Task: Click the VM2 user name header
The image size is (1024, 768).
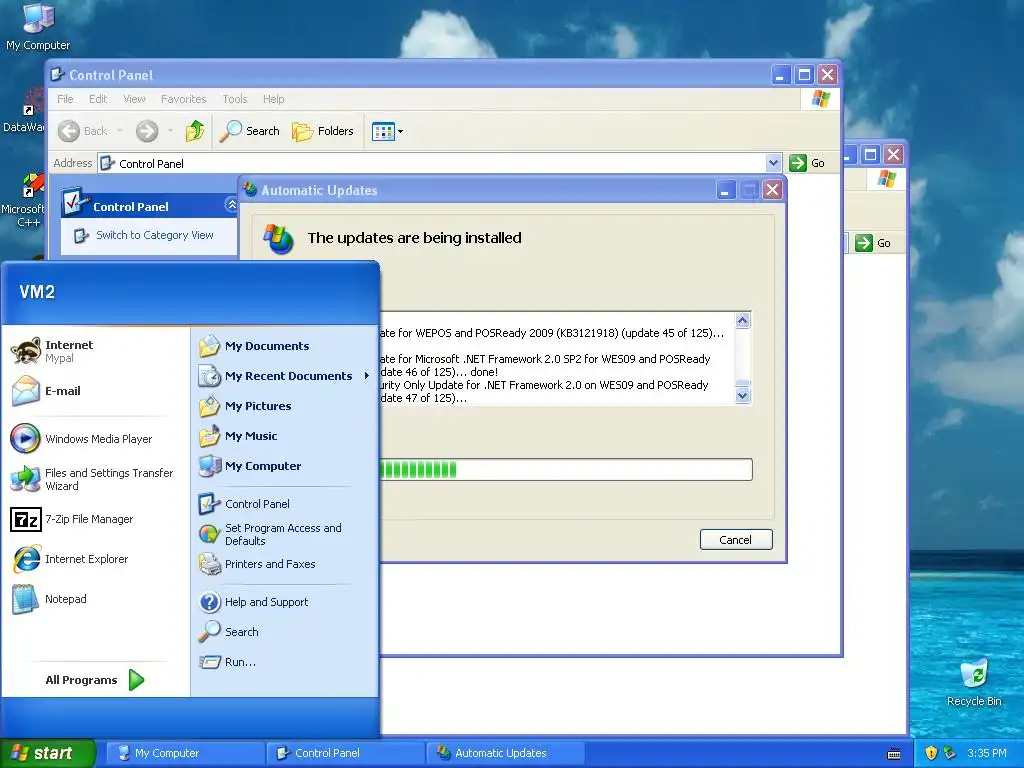Action: coord(37,292)
